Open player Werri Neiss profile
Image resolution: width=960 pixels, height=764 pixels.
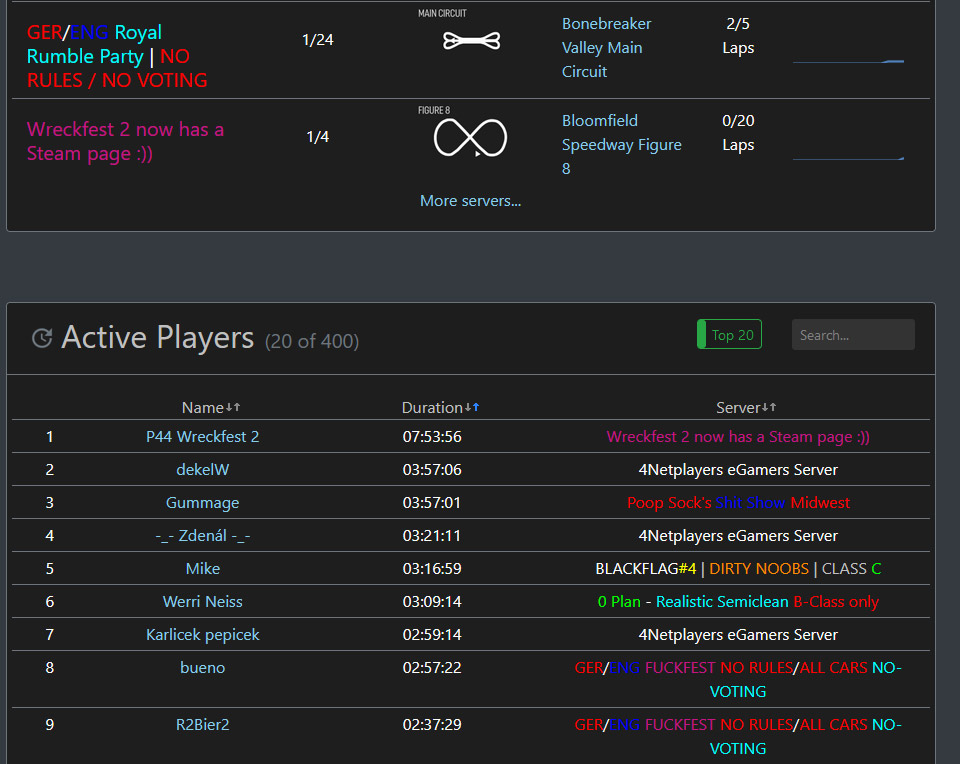click(x=203, y=602)
